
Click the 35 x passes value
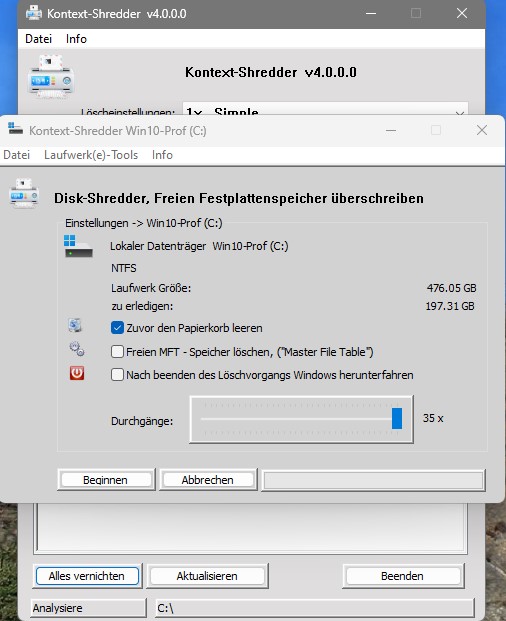point(433,418)
